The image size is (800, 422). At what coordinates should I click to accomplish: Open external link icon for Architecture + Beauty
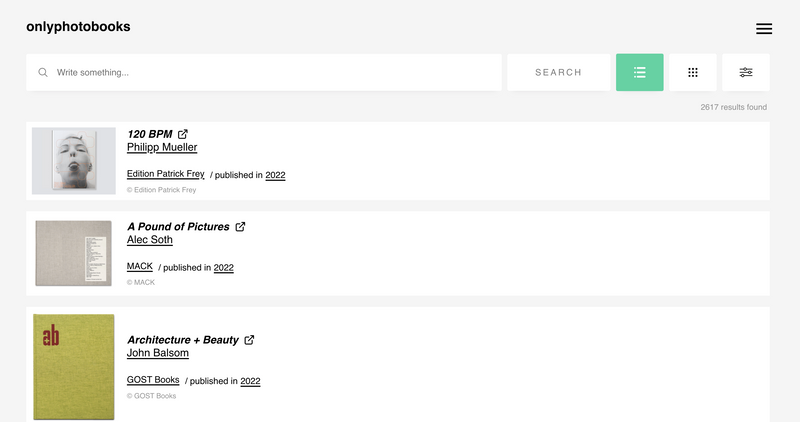click(249, 340)
